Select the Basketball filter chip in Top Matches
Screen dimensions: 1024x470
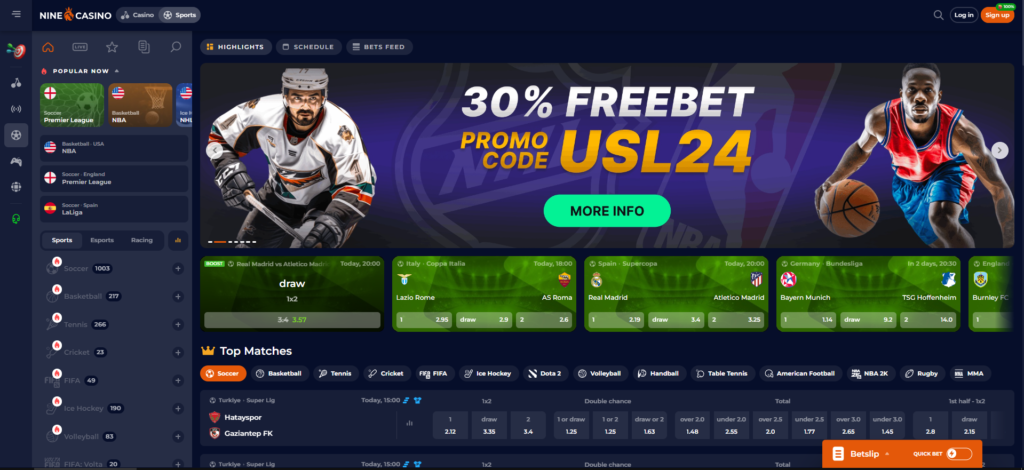(280, 374)
